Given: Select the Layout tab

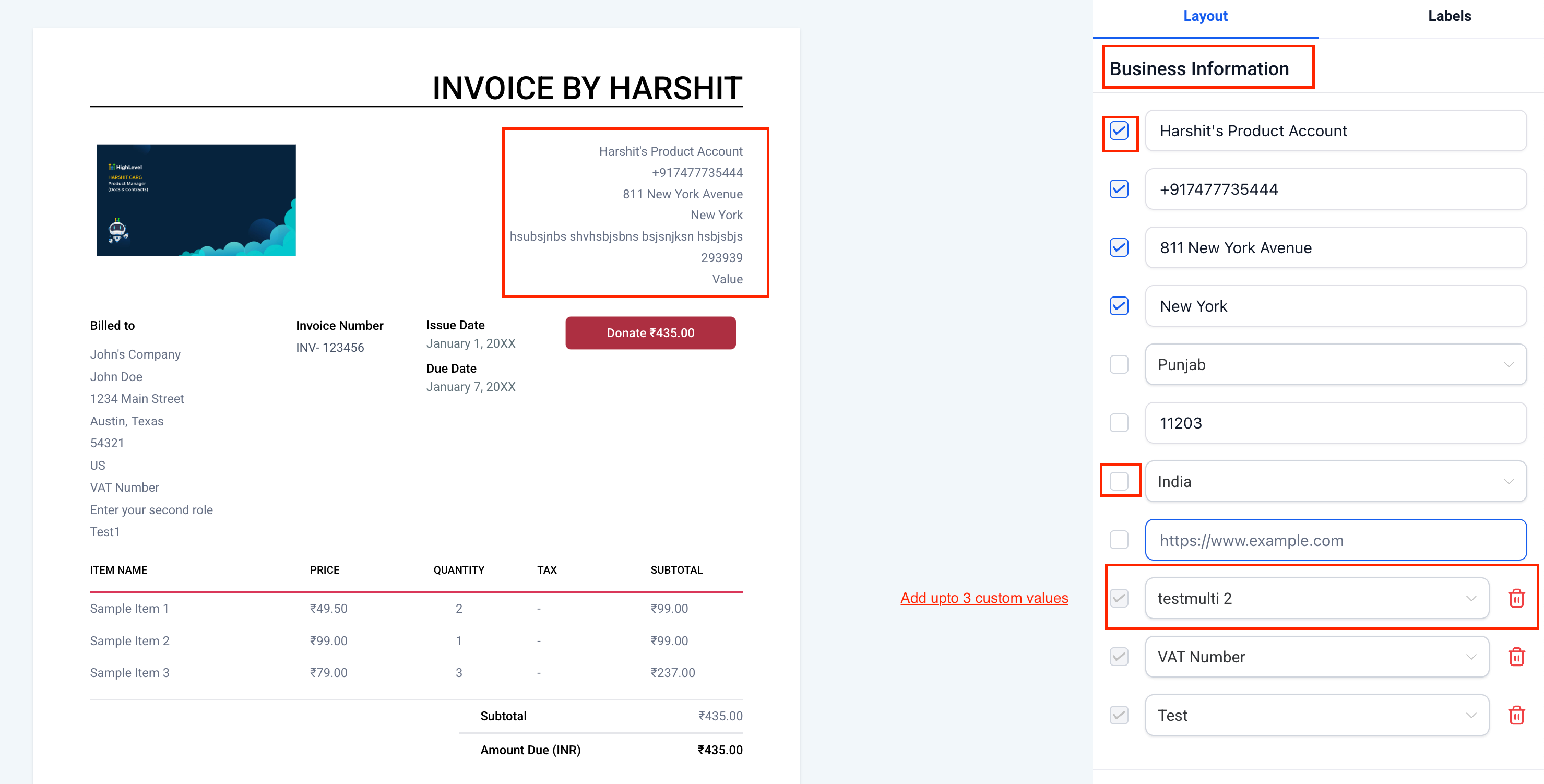Looking at the screenshot, I should pos(1205,16).
